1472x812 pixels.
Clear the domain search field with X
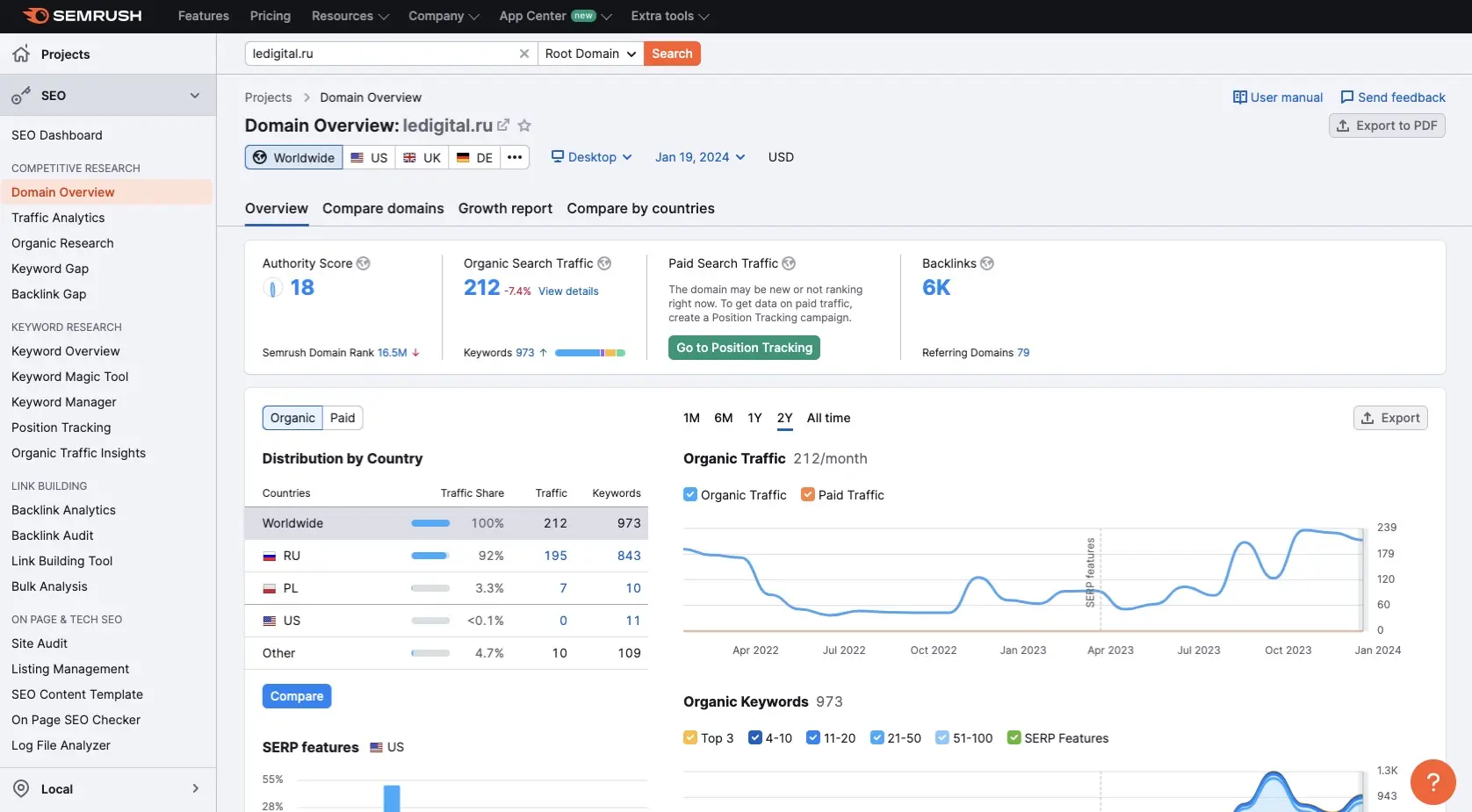pyautogui.click(x=524, y=54)
